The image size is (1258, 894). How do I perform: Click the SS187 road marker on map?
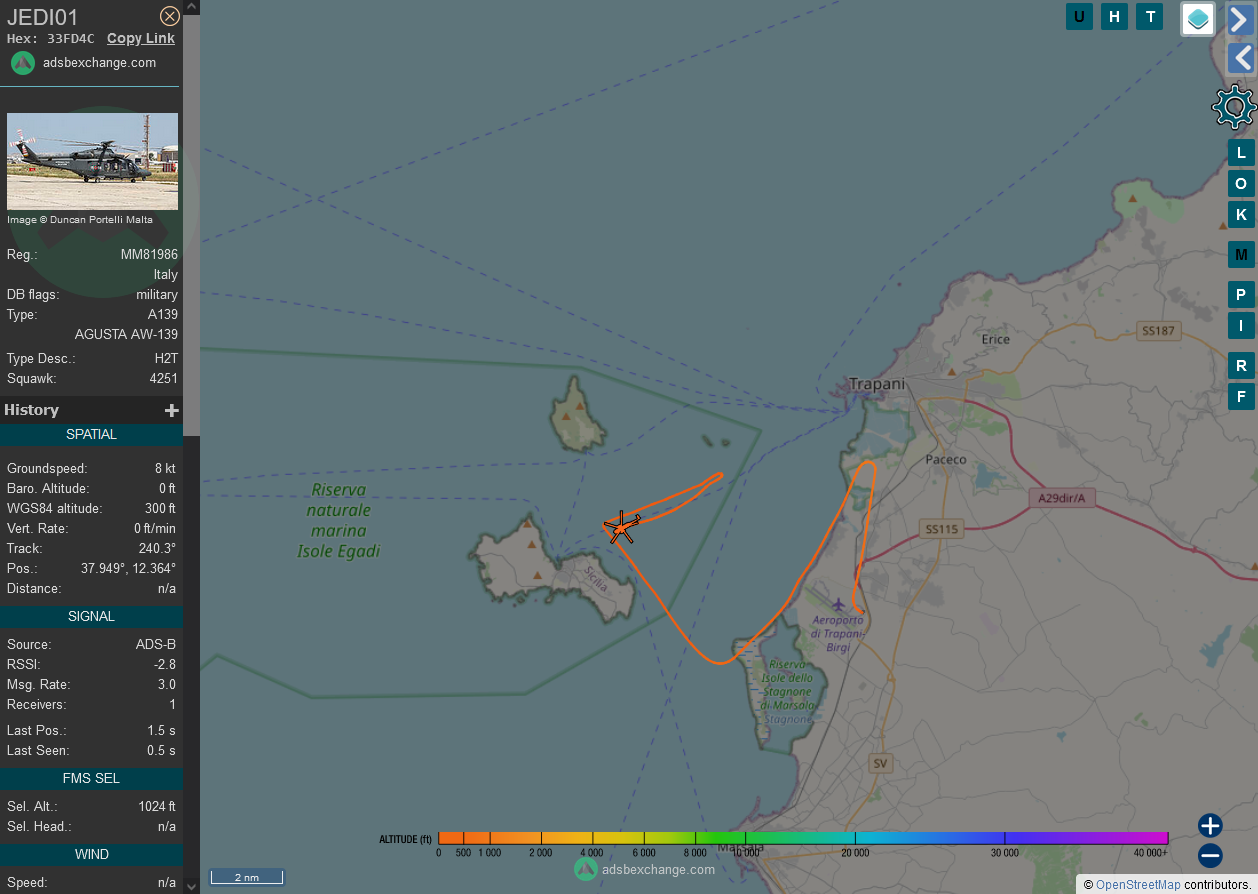1158,331
